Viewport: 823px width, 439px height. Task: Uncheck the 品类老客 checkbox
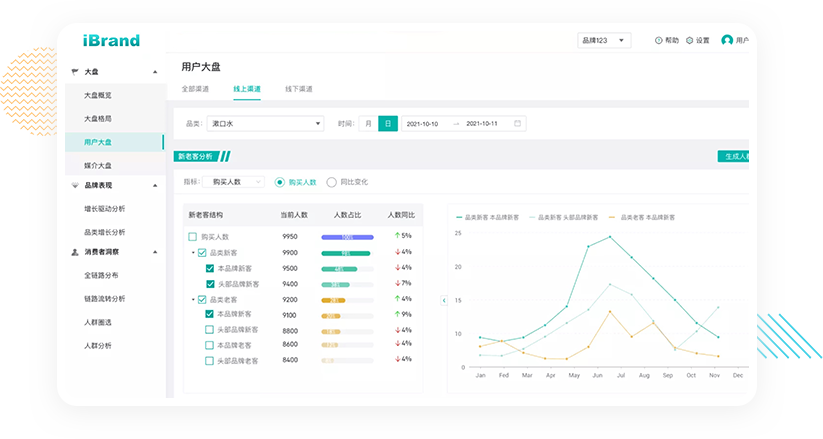point(202,299)
